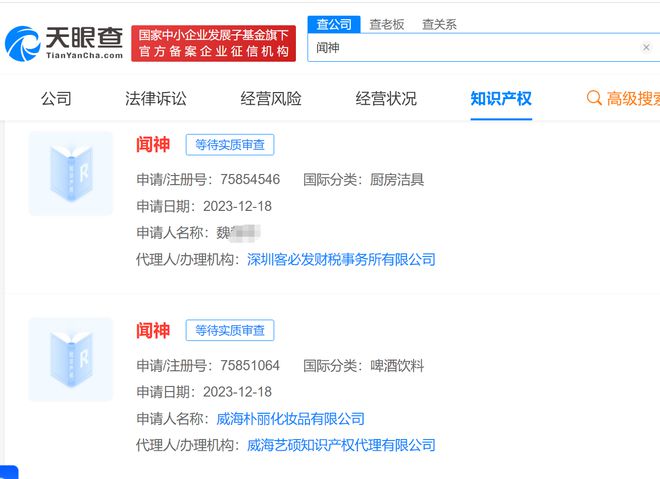The width and height of the screenshot is (660, 479).
Task: Click registration number 75851064 text
Action: pyautogui.click(x=250, y=365)
